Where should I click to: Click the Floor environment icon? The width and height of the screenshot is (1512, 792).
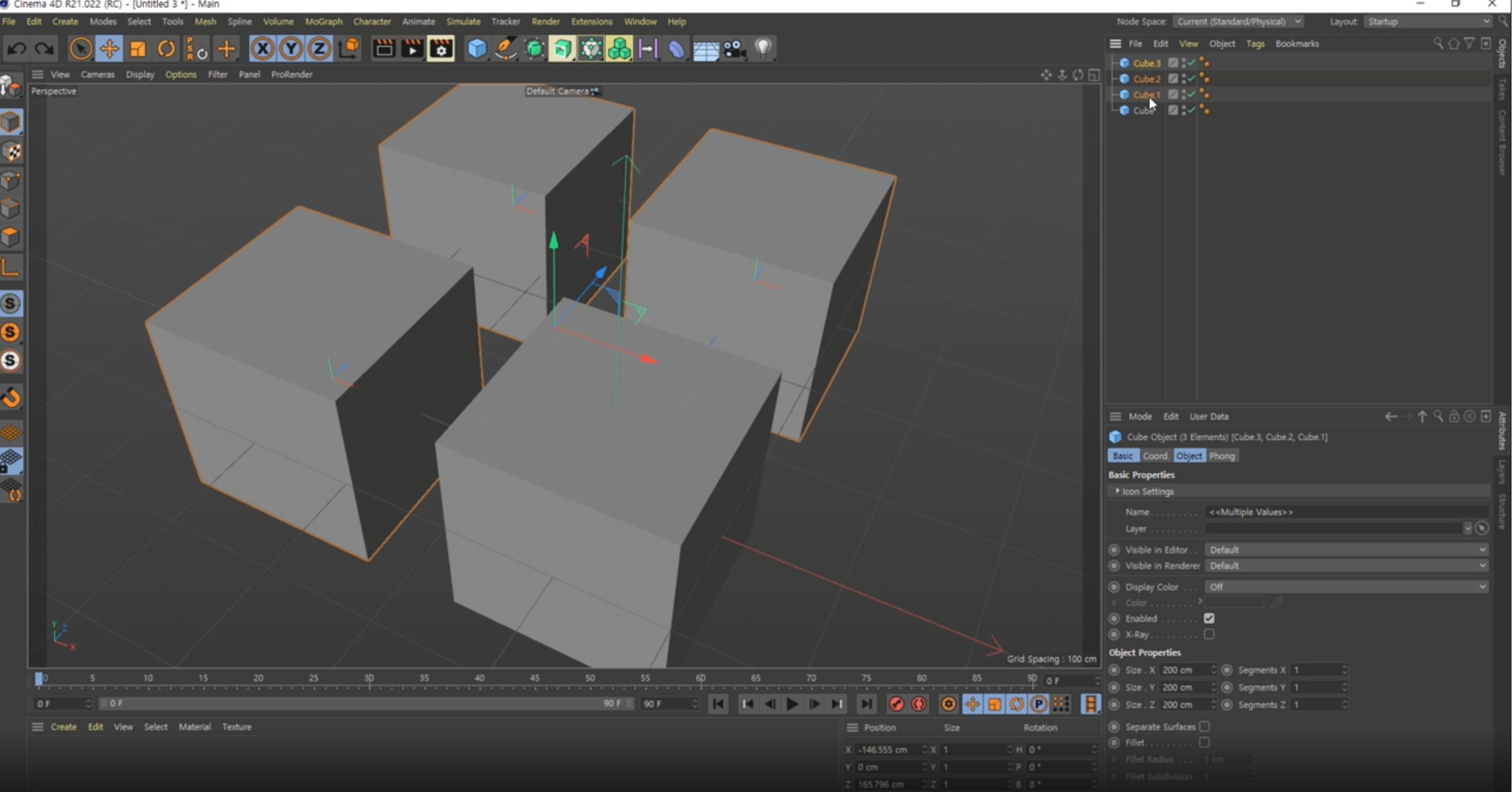coord(706,50)
